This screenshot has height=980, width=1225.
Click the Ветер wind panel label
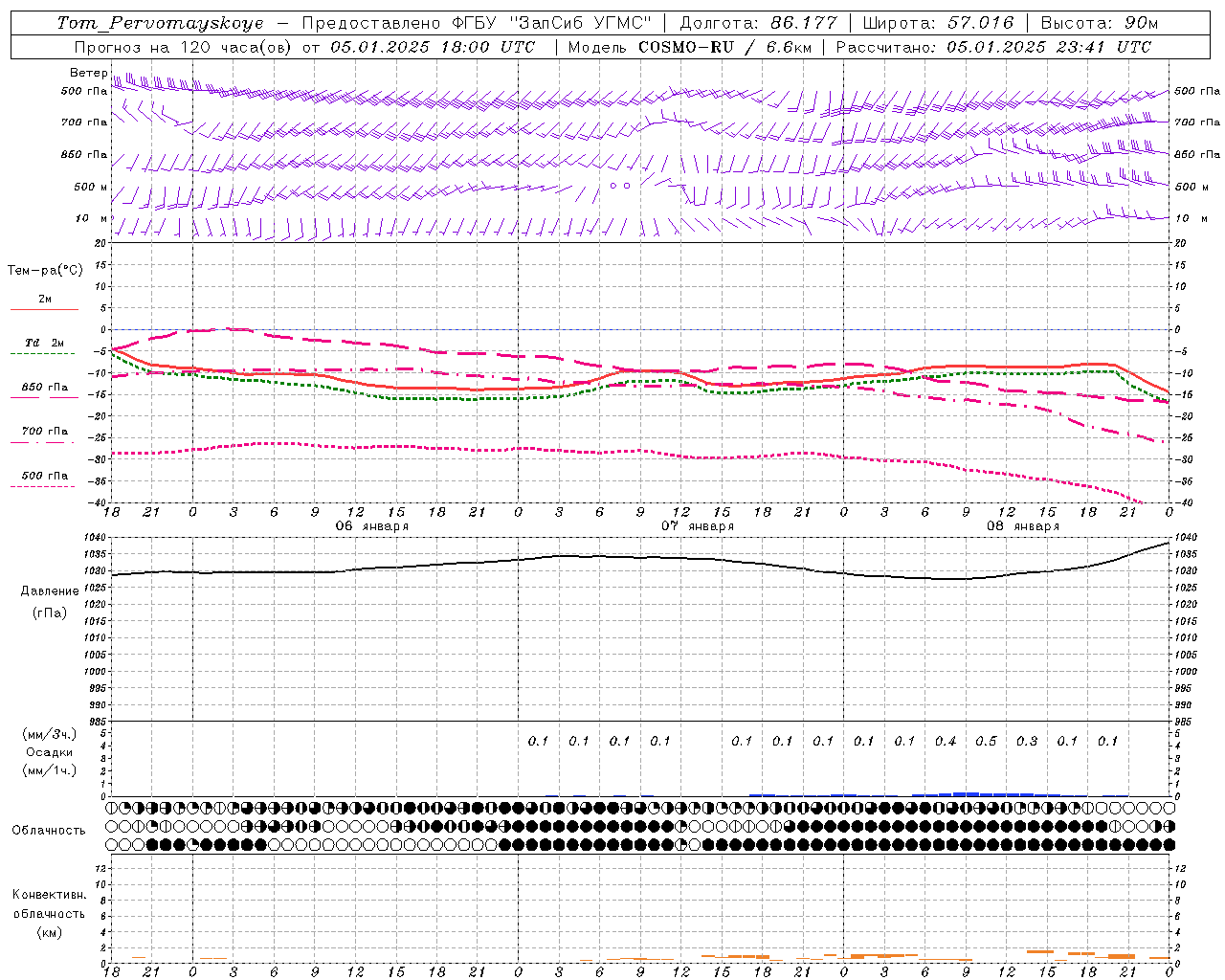89,73
